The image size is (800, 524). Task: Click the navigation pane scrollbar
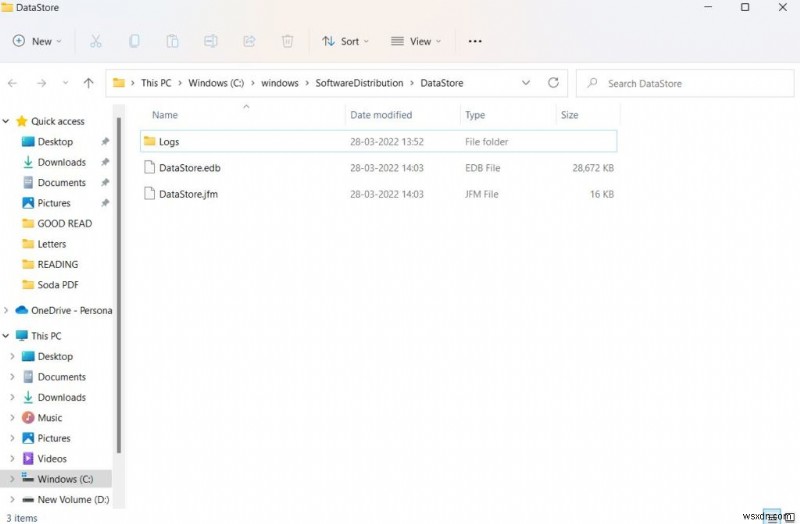click(119, 286)
